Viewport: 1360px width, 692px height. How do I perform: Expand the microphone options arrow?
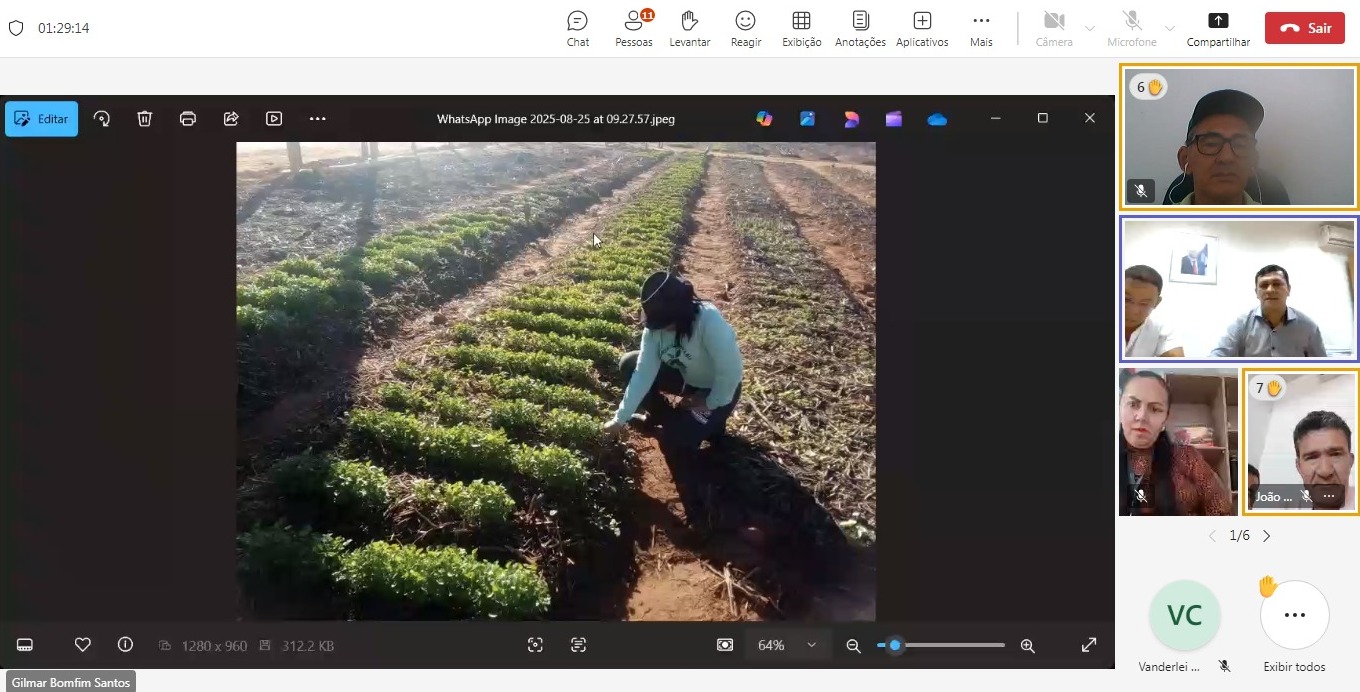1169,28
